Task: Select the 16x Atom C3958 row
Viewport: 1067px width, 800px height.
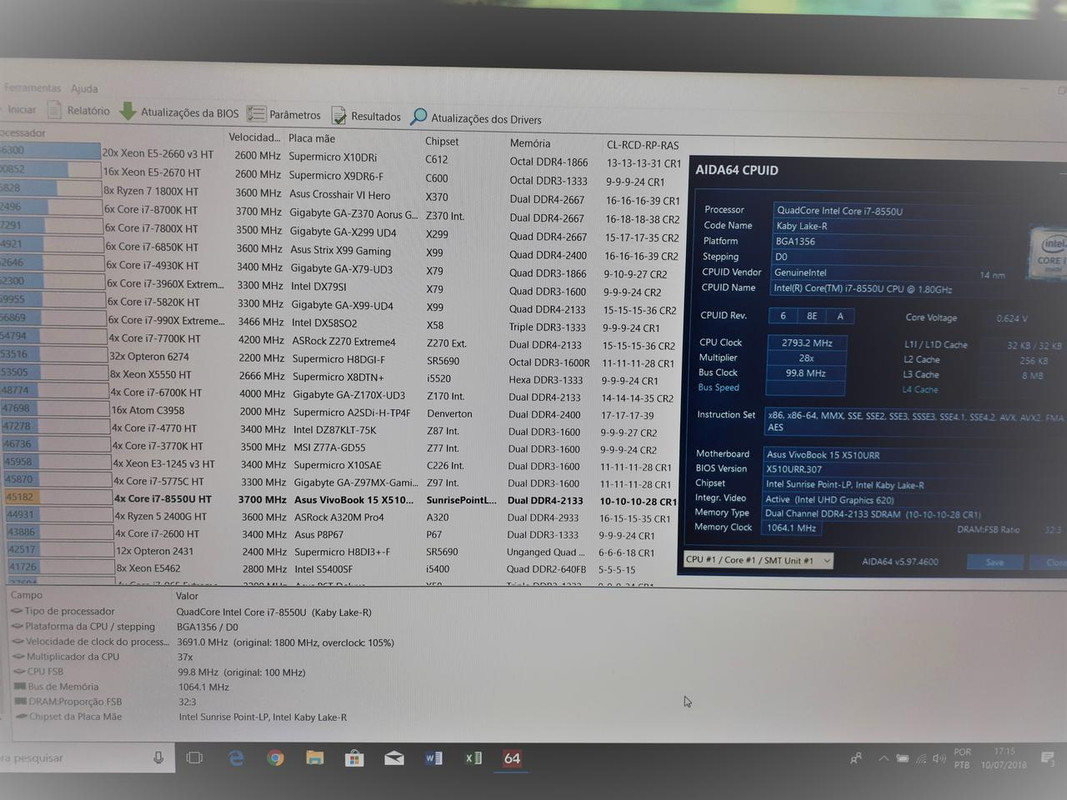Action: [338, 412]
